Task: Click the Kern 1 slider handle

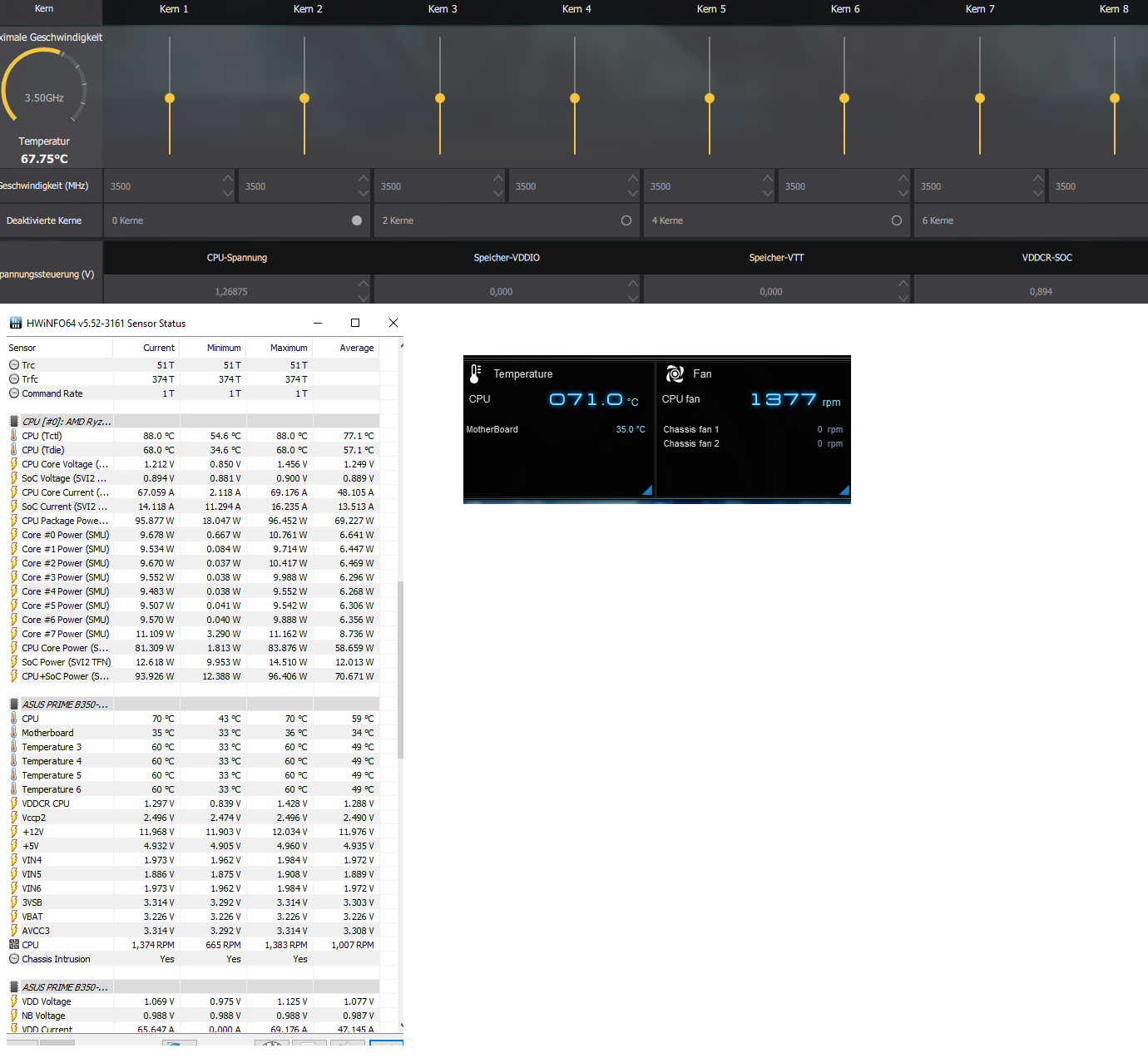Action: point(170,98)
